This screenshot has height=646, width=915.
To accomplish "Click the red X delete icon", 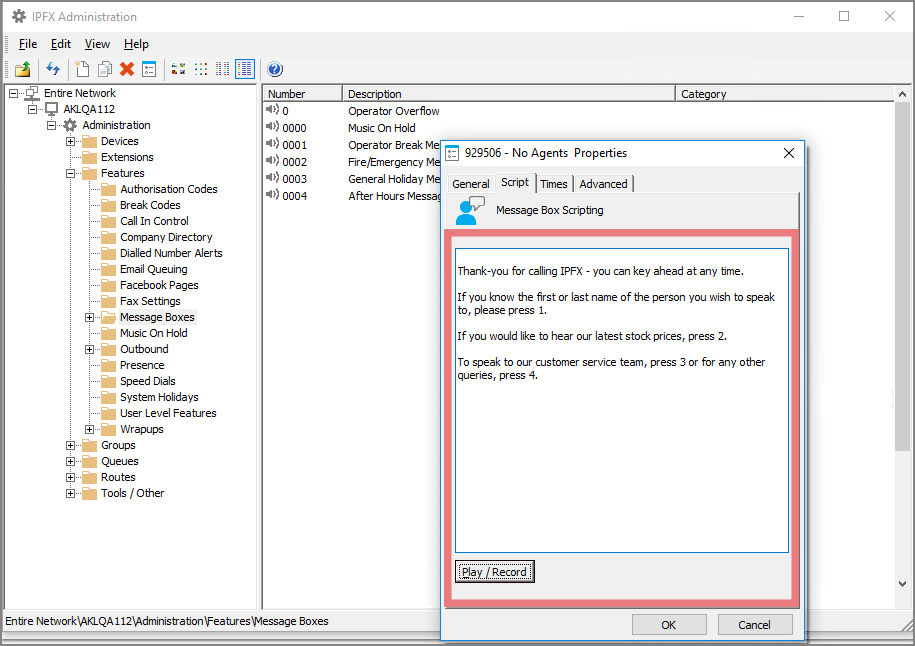I will [127, 69].
